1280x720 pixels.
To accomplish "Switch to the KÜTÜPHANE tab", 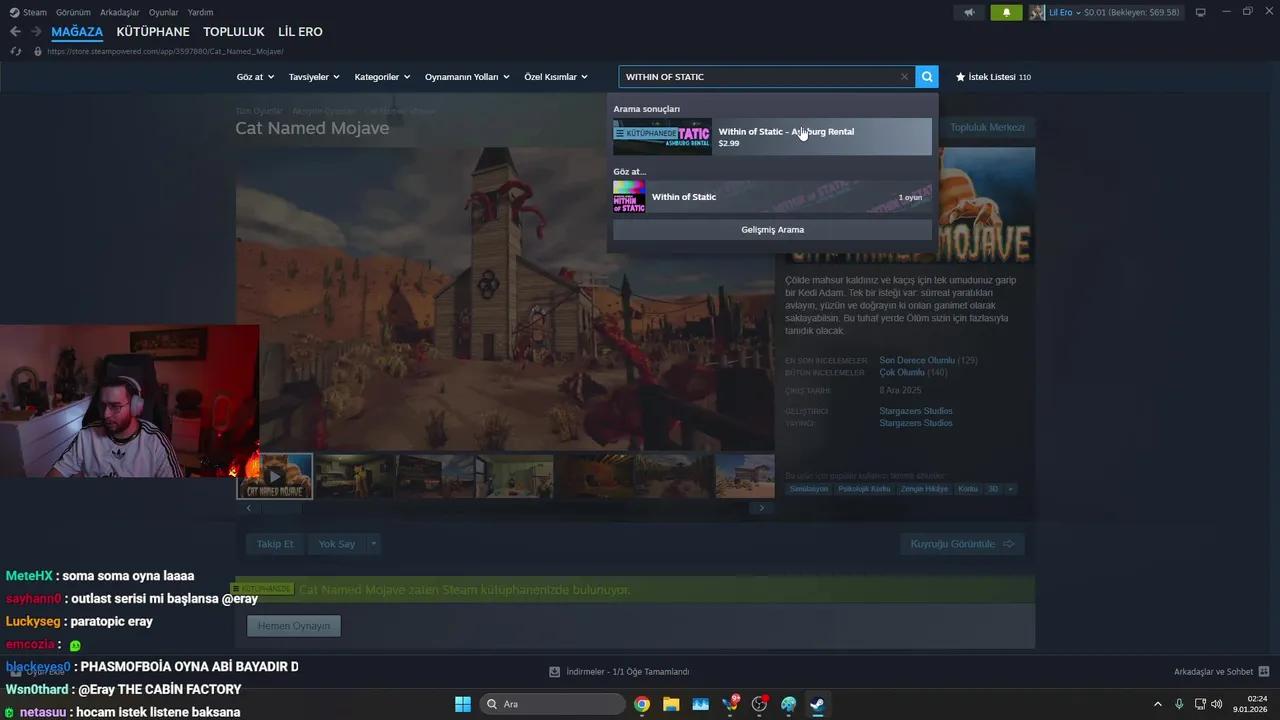I will 153,32.
